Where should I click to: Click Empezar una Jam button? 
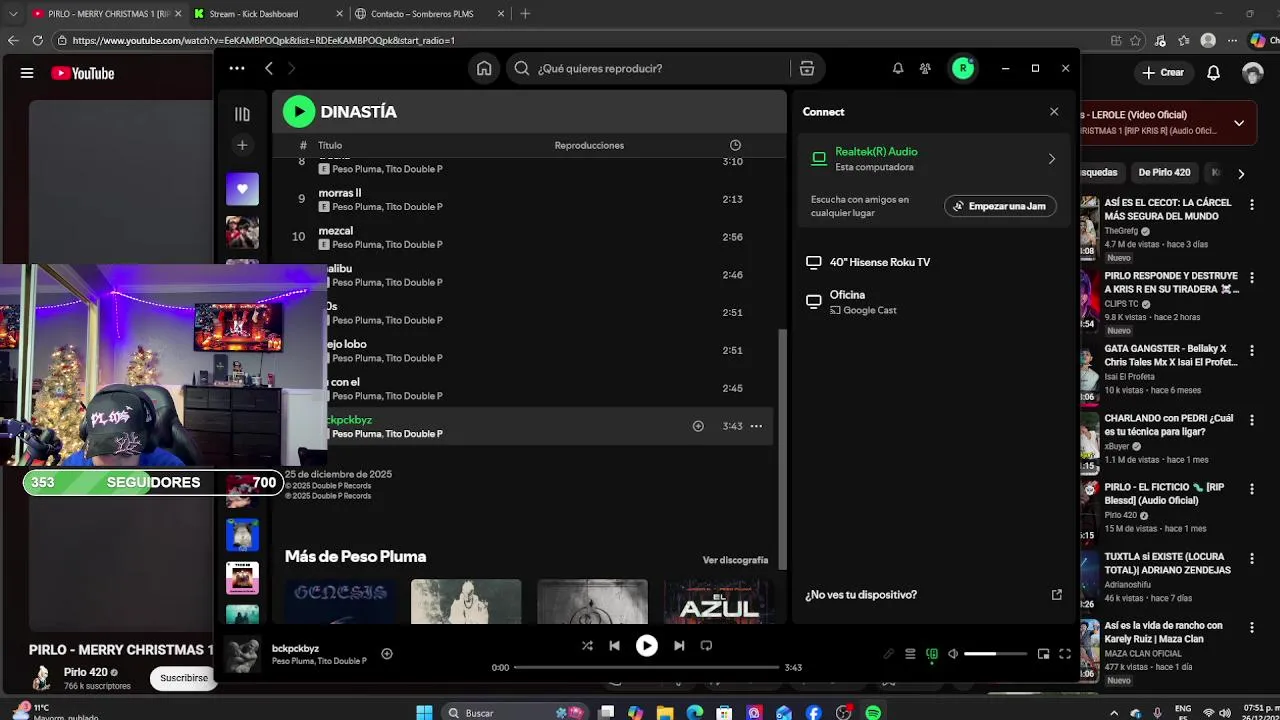point(1000,206)
